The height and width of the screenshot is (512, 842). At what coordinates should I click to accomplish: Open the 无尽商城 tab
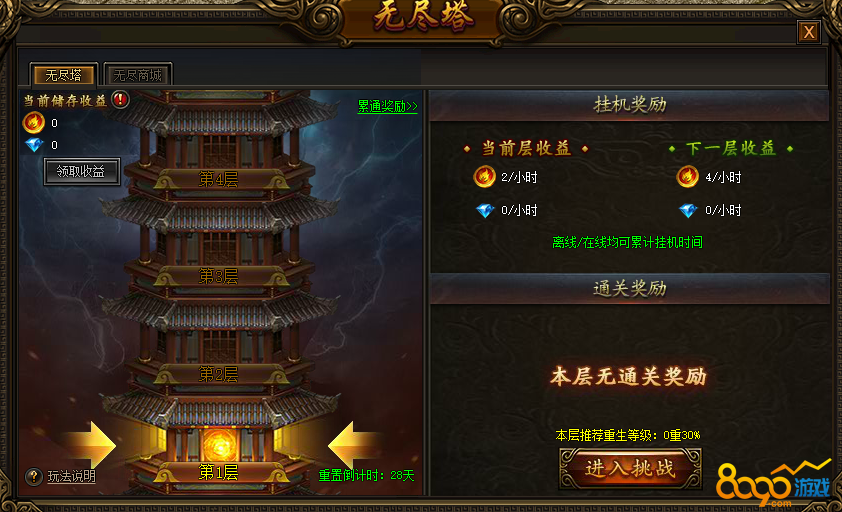137,75
